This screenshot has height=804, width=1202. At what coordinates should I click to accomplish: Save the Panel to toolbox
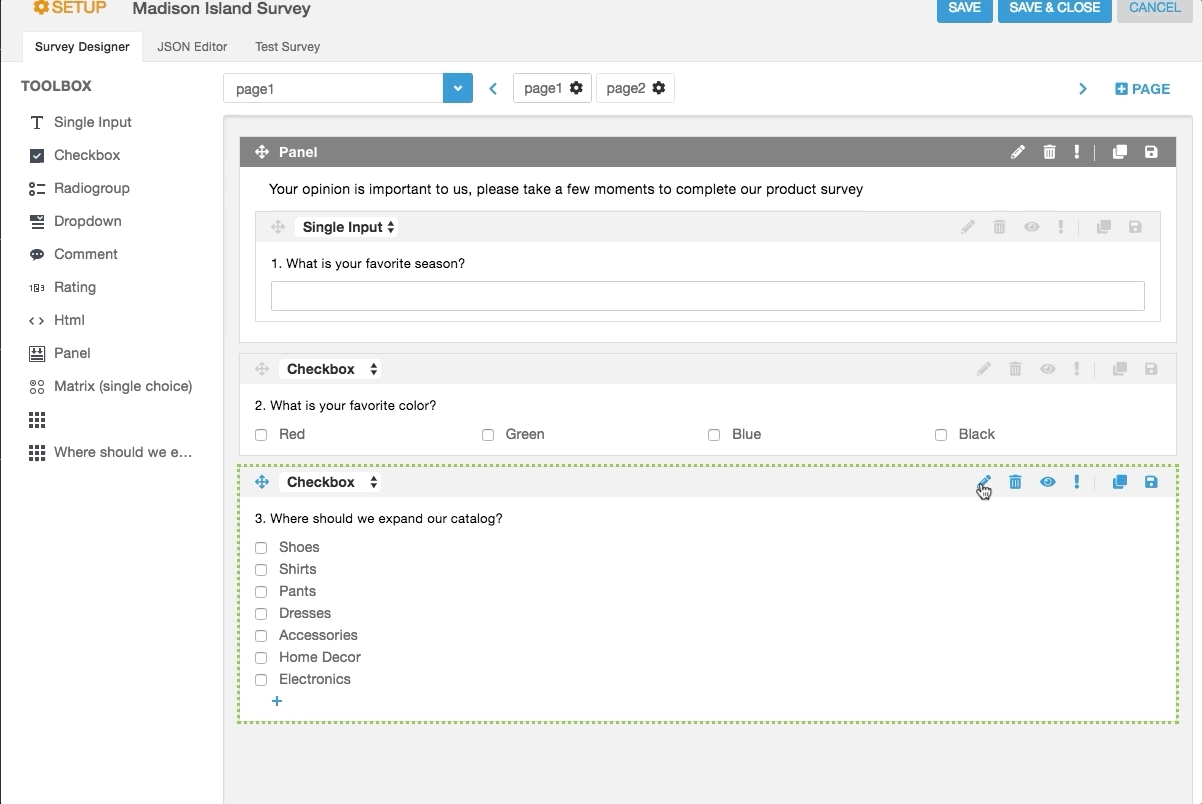(x=1151, y=152)
